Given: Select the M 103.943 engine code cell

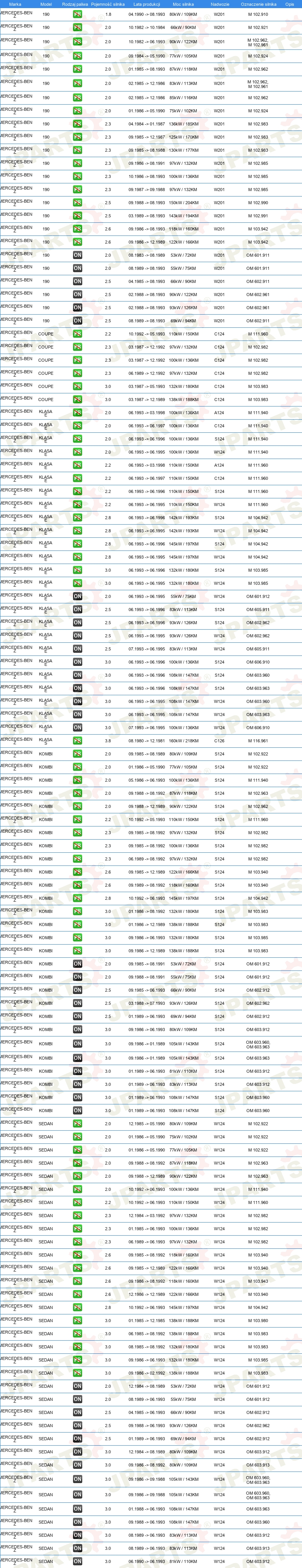Looking at the screenshot, I should click(x=258, y=1281).
